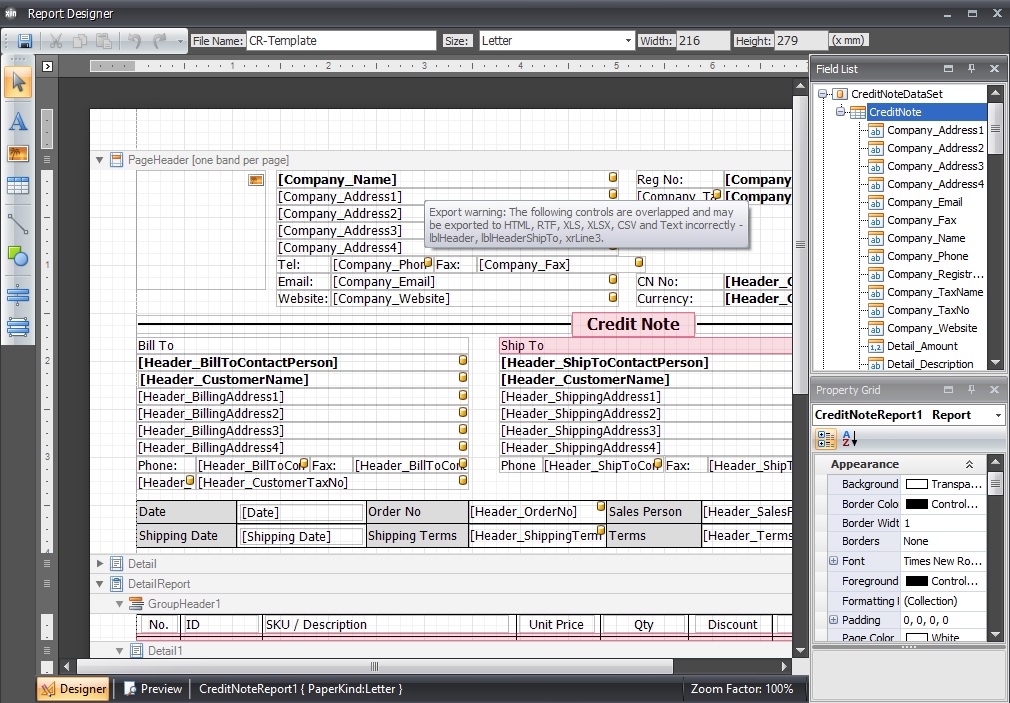Click the Cut scissors icon

pos(56,41)
